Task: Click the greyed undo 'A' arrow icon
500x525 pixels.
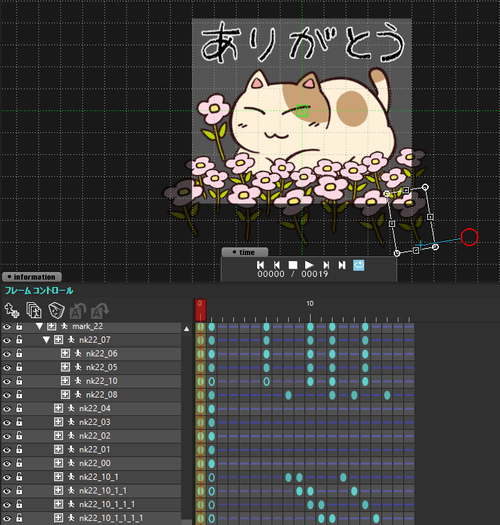Action: [78, 311]
